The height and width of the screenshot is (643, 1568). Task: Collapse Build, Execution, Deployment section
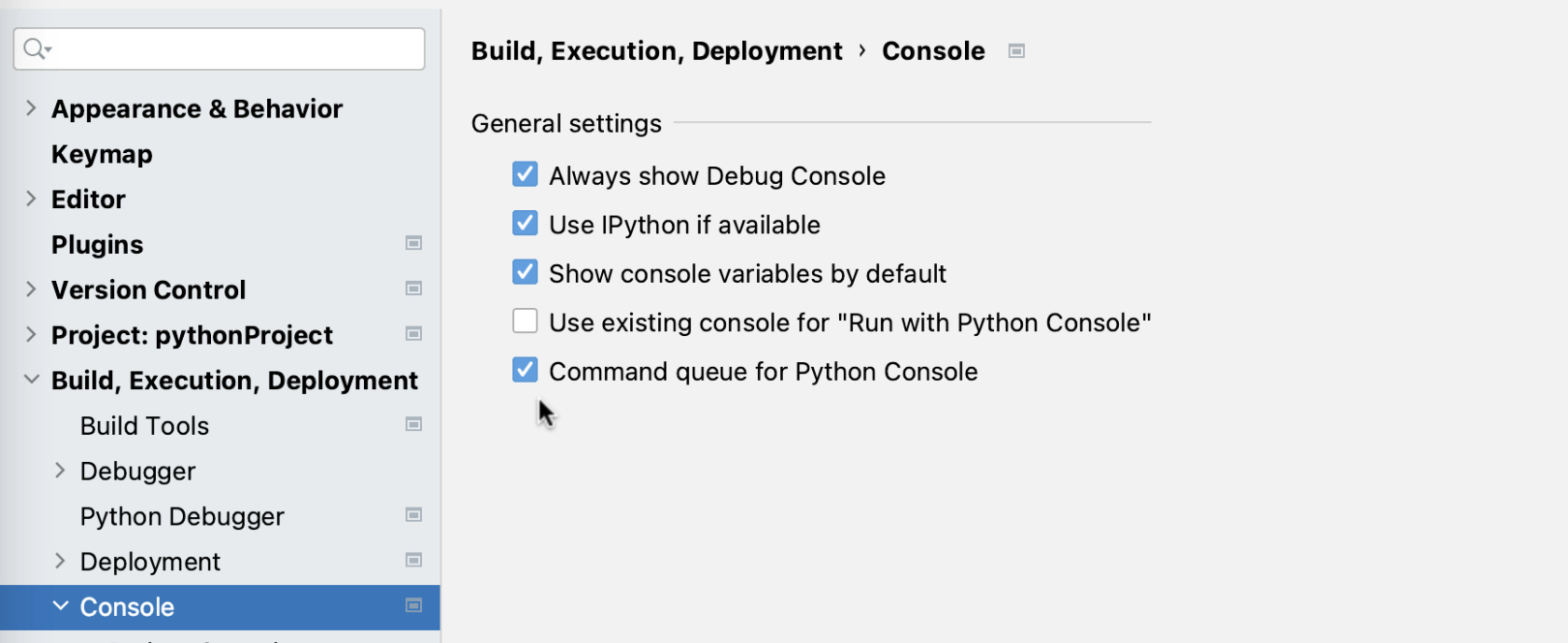point(31,380)
